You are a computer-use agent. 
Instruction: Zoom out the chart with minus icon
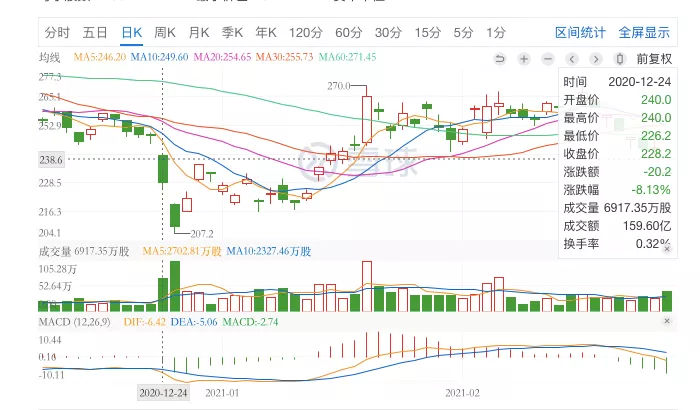pos(547,58)
